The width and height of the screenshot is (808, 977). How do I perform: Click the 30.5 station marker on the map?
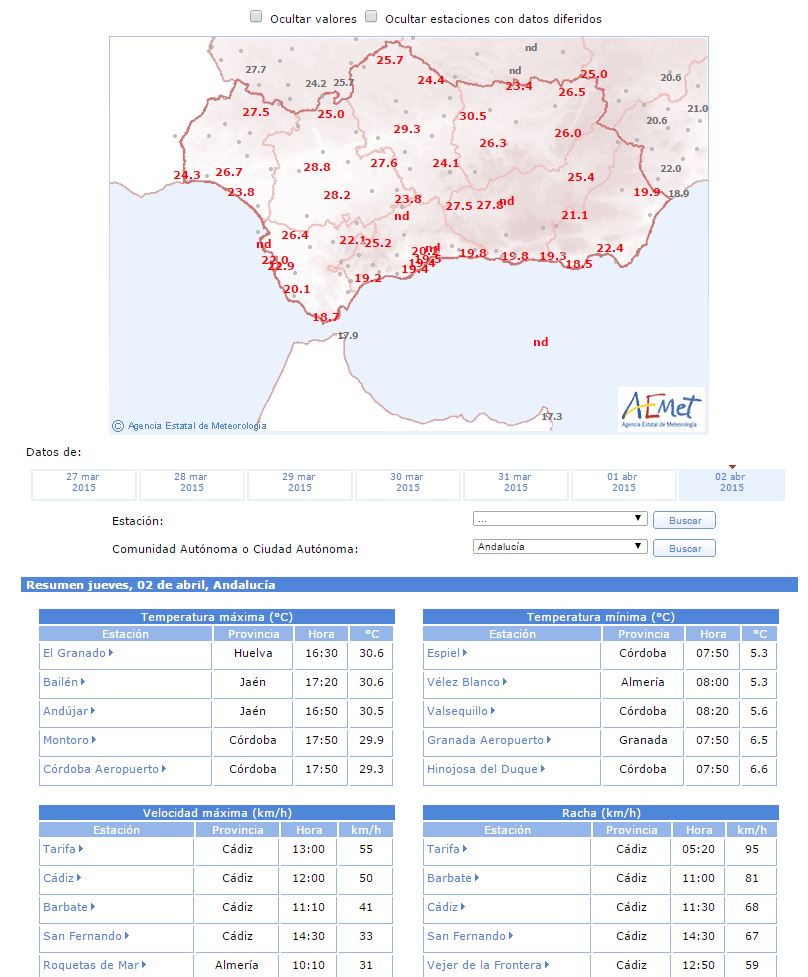(x=473, y=116)
